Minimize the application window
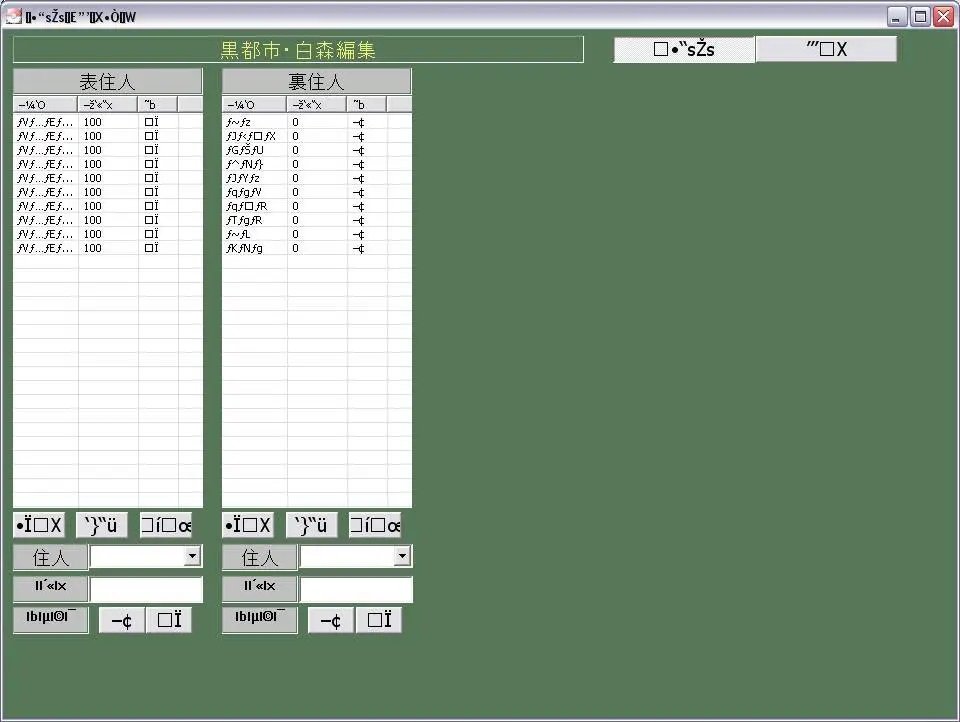 (897, 17)
